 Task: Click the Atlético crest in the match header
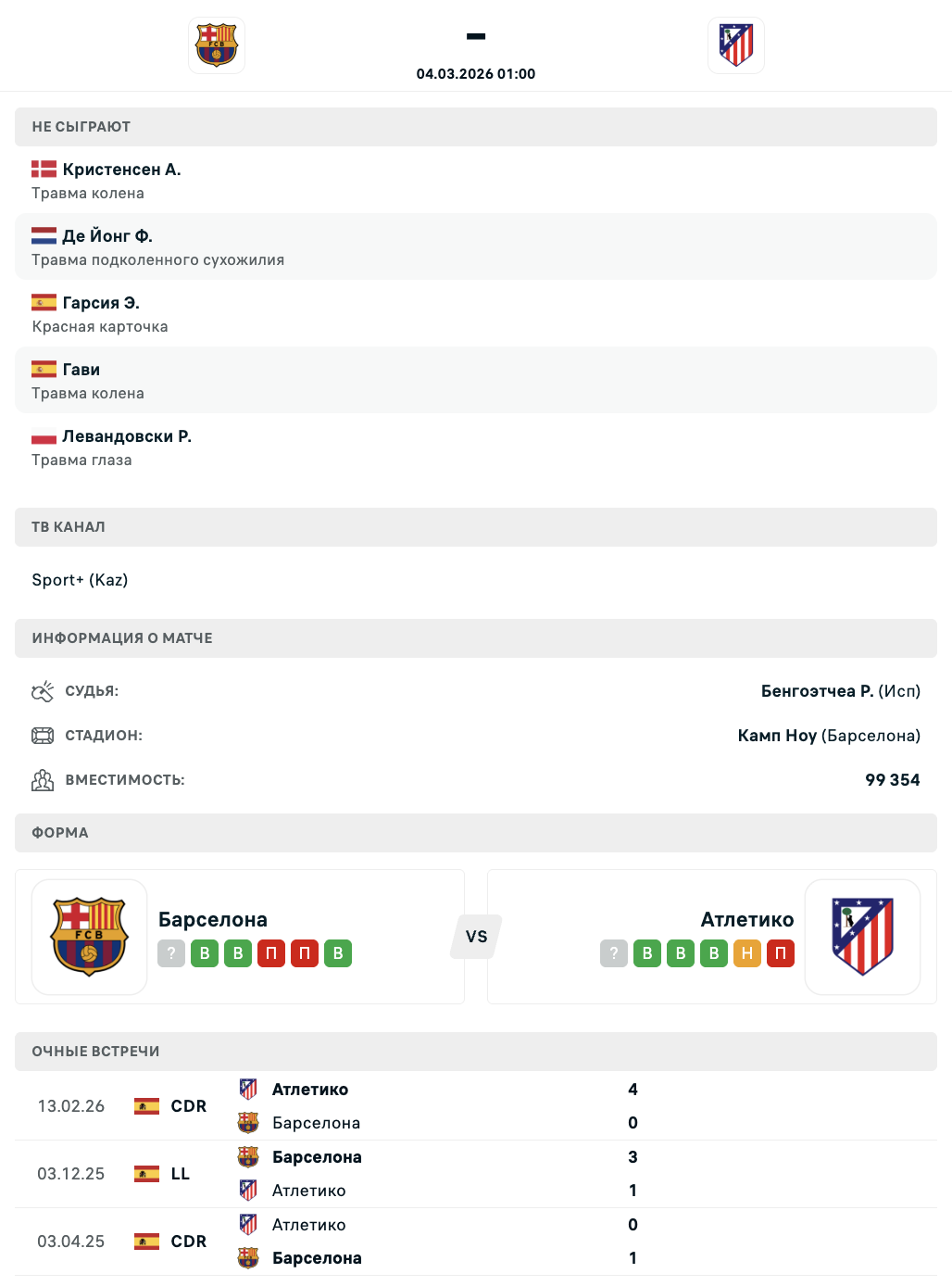(x=736, y=45)
